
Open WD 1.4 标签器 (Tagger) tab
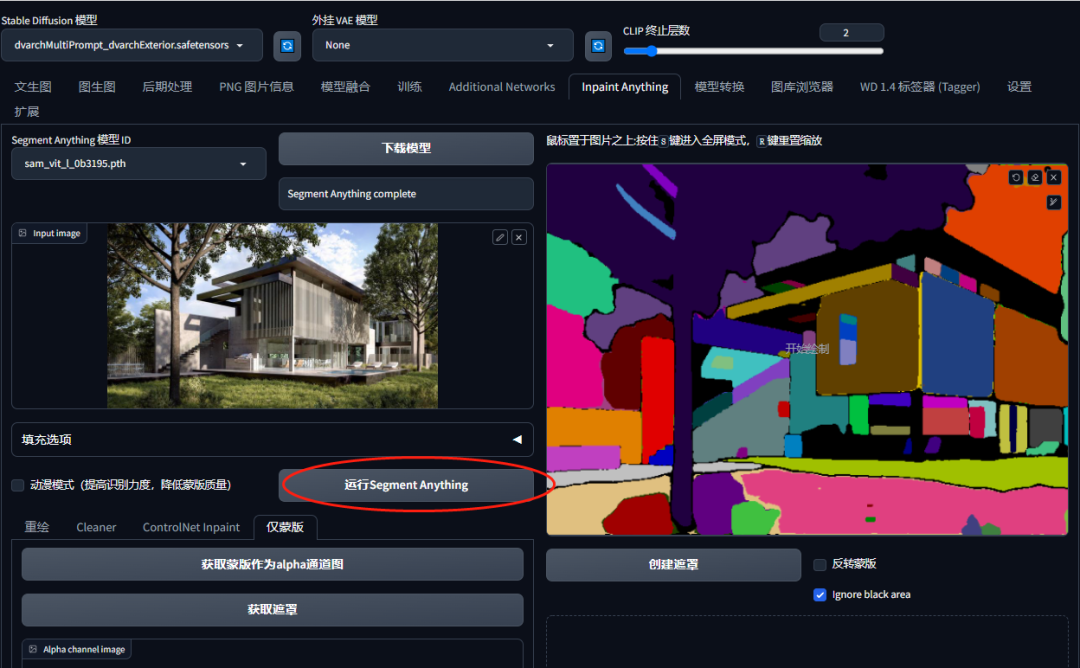[x=920, y=87]
